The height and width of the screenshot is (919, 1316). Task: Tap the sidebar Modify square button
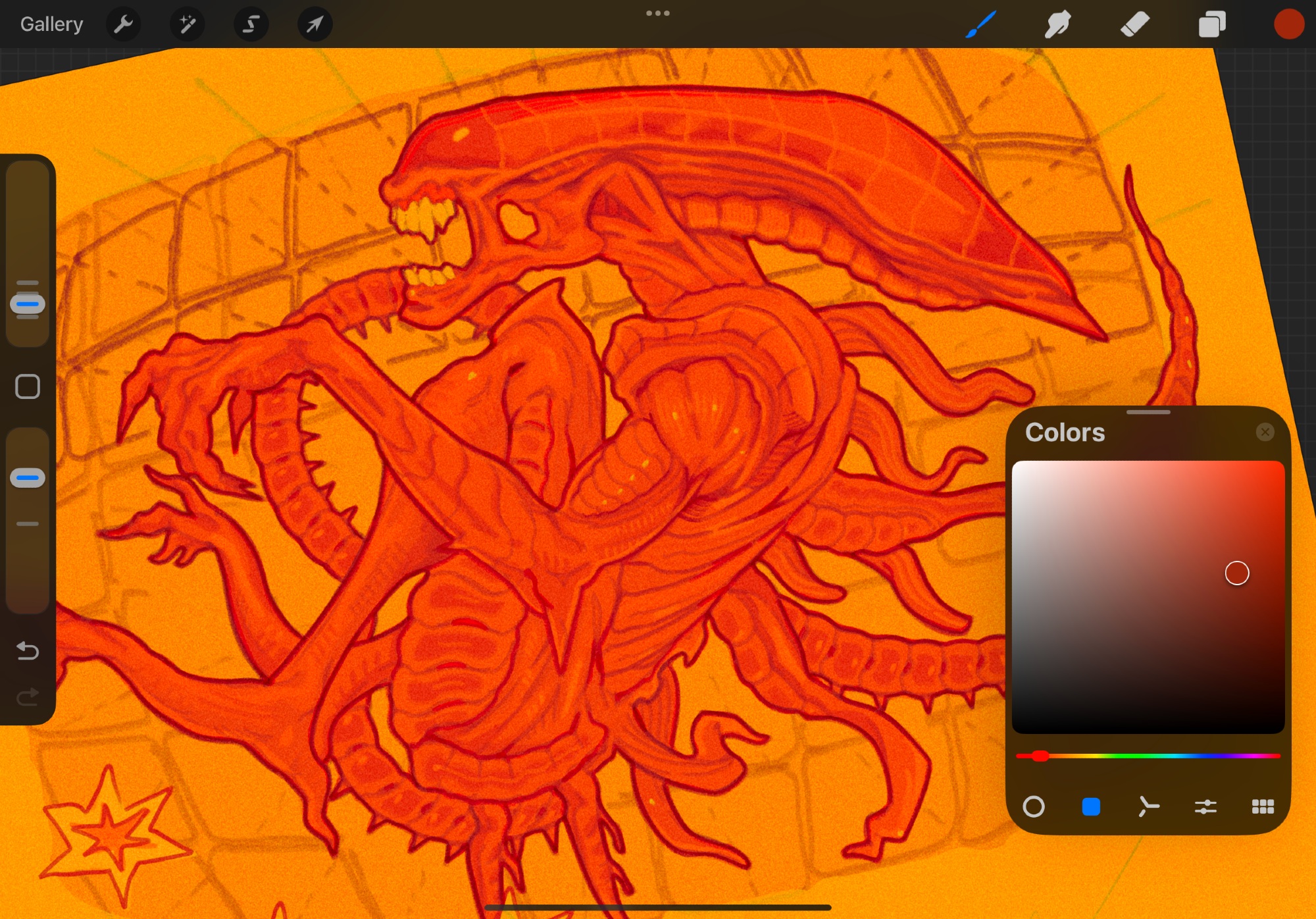[x=28, y=387]
